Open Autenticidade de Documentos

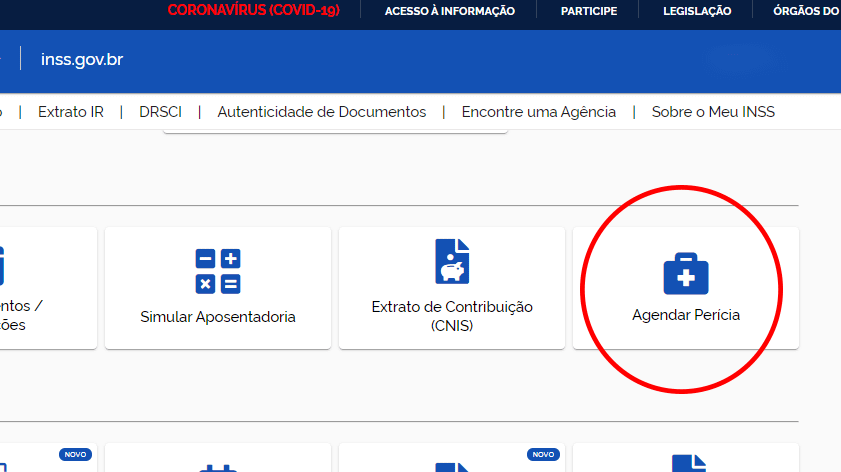click(321, 112)
